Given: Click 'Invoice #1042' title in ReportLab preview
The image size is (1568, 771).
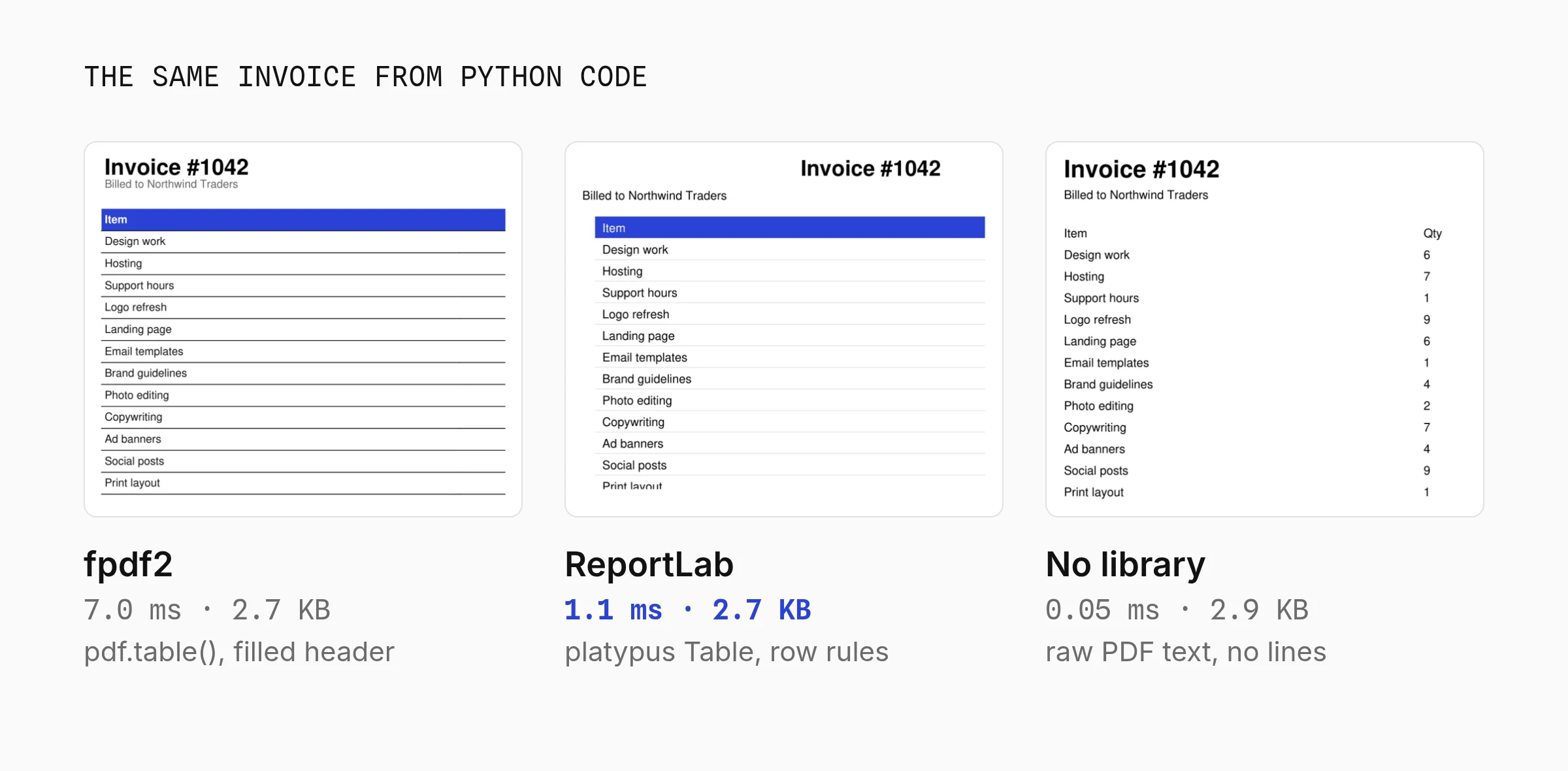Looking at the screenshot, I should pos(870,169).
